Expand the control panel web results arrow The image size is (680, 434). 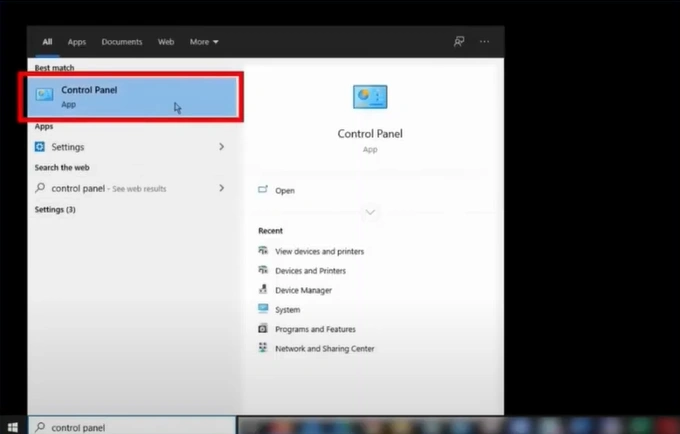(x=221, y=188)
